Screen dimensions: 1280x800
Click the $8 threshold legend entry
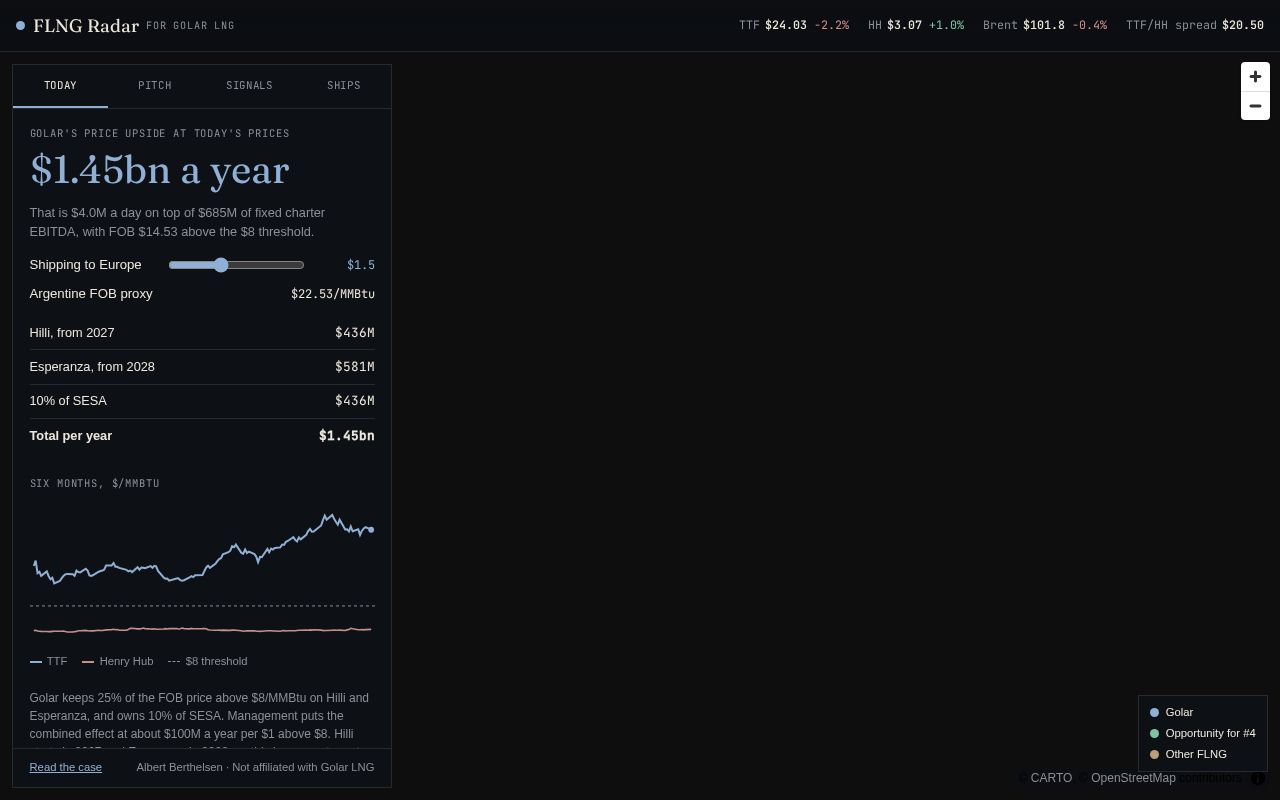[208, 662]
